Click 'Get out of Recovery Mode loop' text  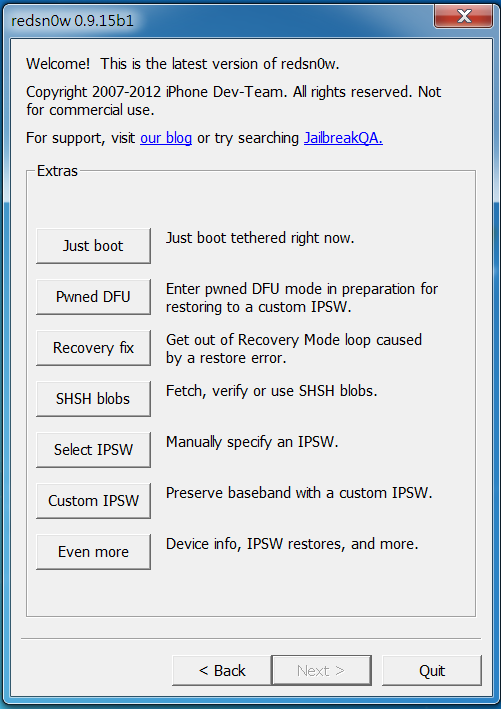(x=294, y=349)
